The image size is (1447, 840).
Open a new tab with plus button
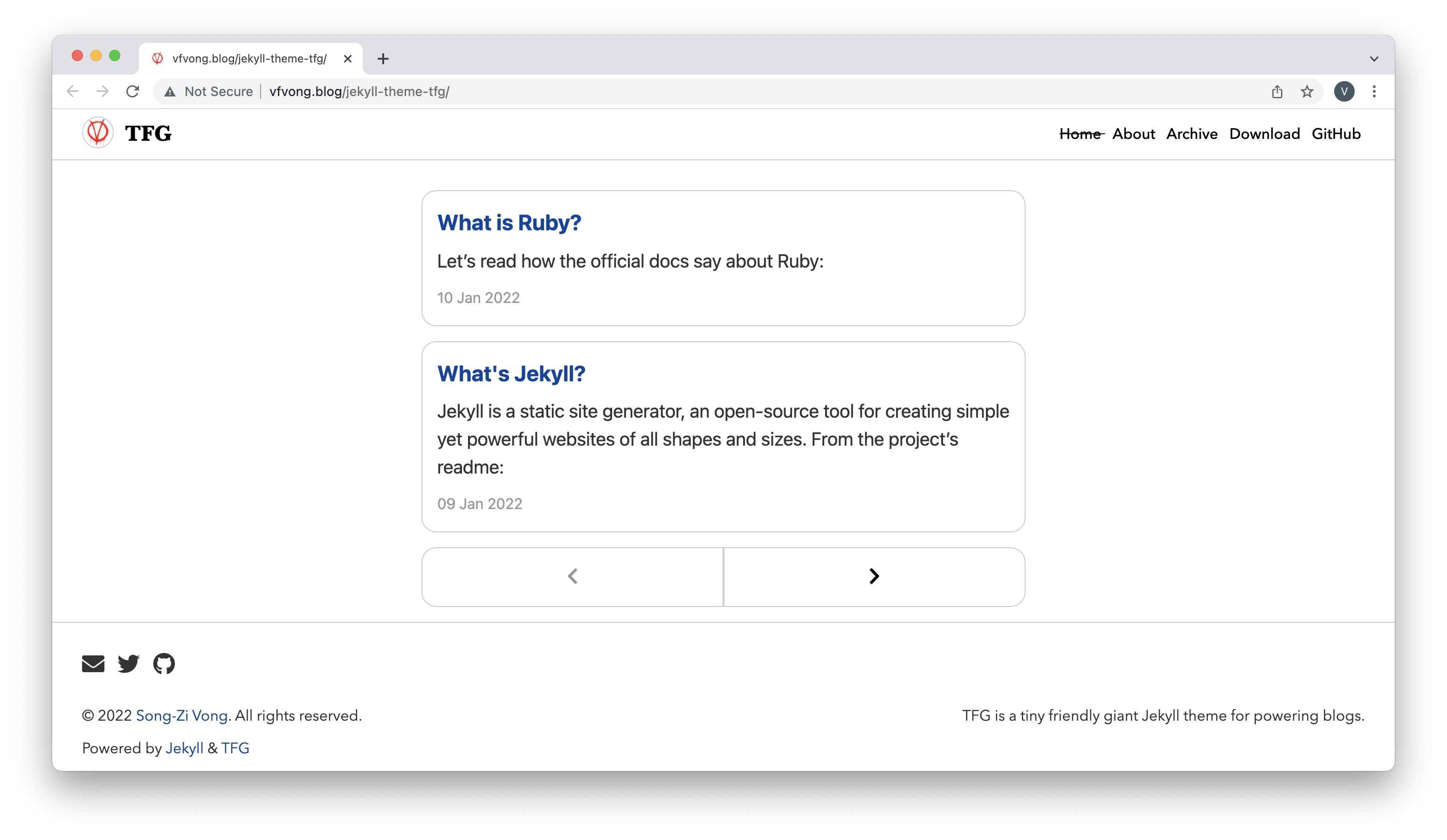click(x=383, y=59)
